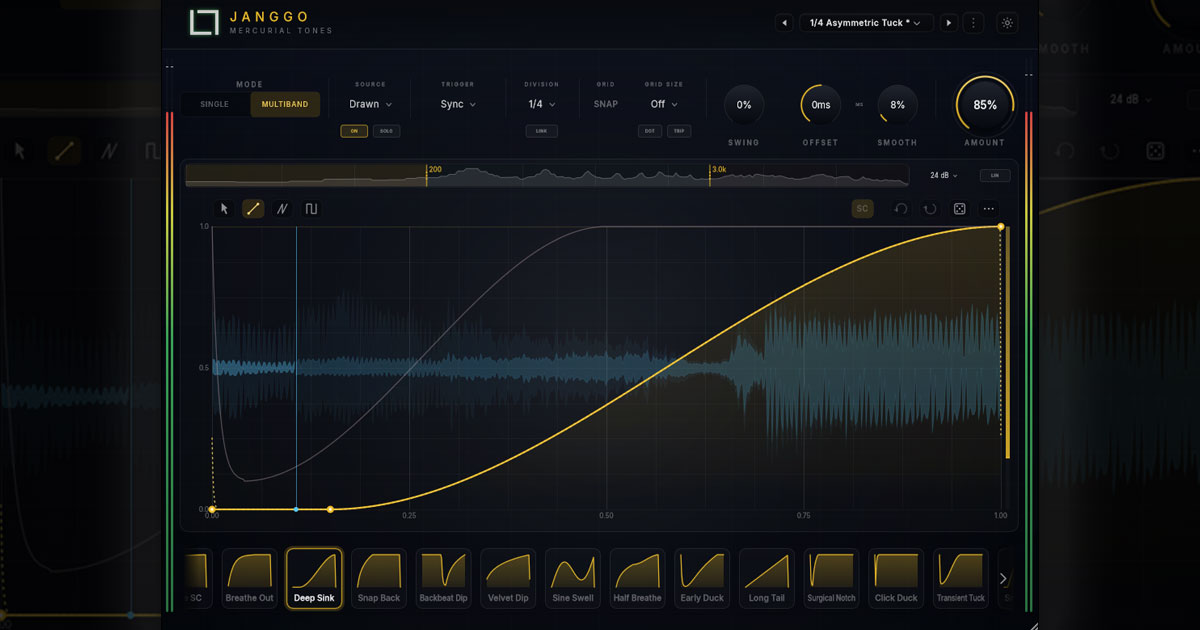Viewport: 1200px width, 630px height.
Task: Select the pointer selection tool
Action: pos(224,209)
